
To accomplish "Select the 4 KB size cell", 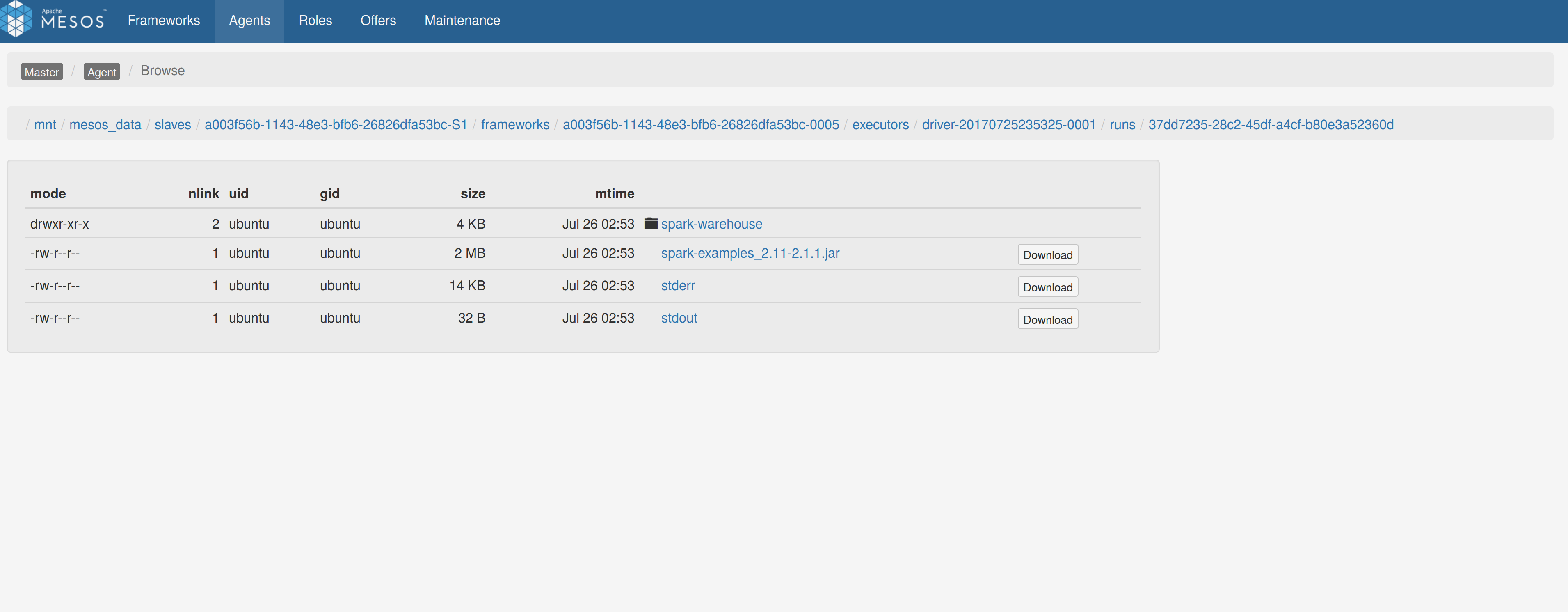I will pyautogui.click(x=471, y=224).
